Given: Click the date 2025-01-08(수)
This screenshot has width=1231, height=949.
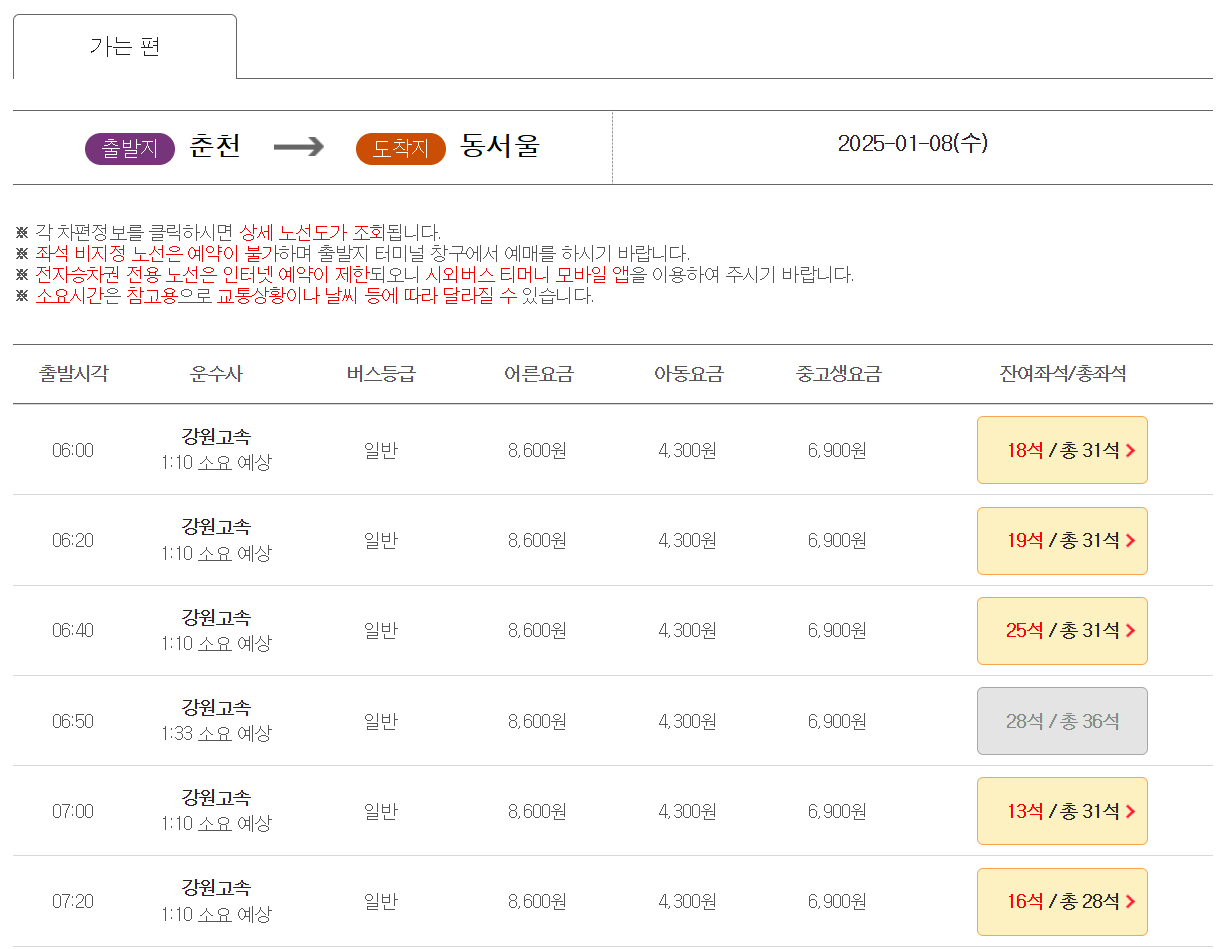Looking at the screenshot, I should (913, 143).
